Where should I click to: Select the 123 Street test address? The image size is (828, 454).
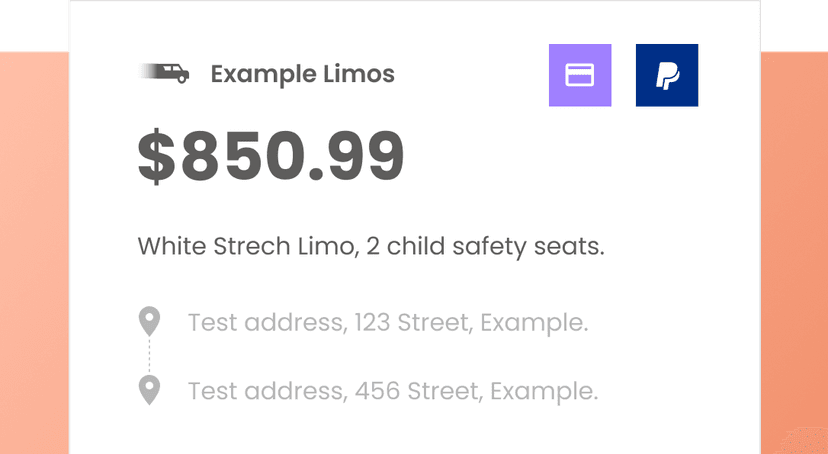[387, 323]
